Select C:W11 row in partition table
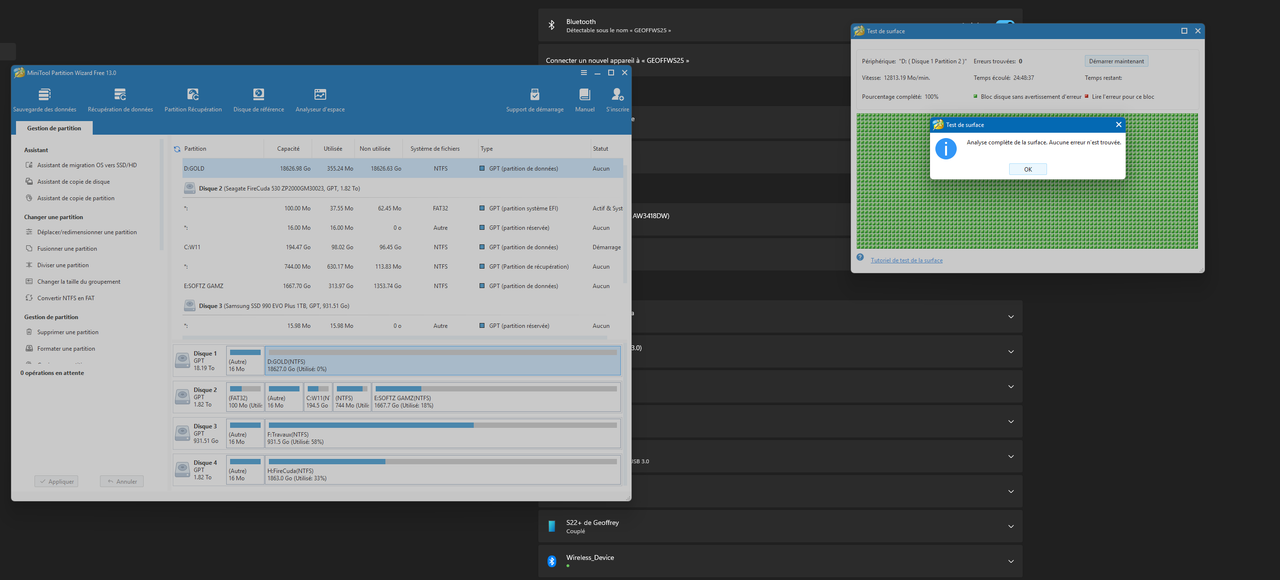1280x580 pixels. 402,247
